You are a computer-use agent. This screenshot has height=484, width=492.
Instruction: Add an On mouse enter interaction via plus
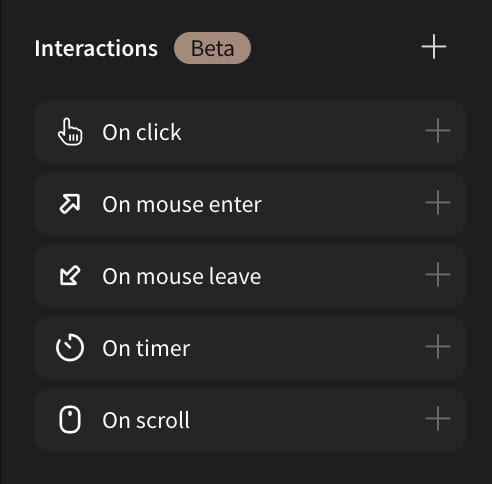coord(438,203)
